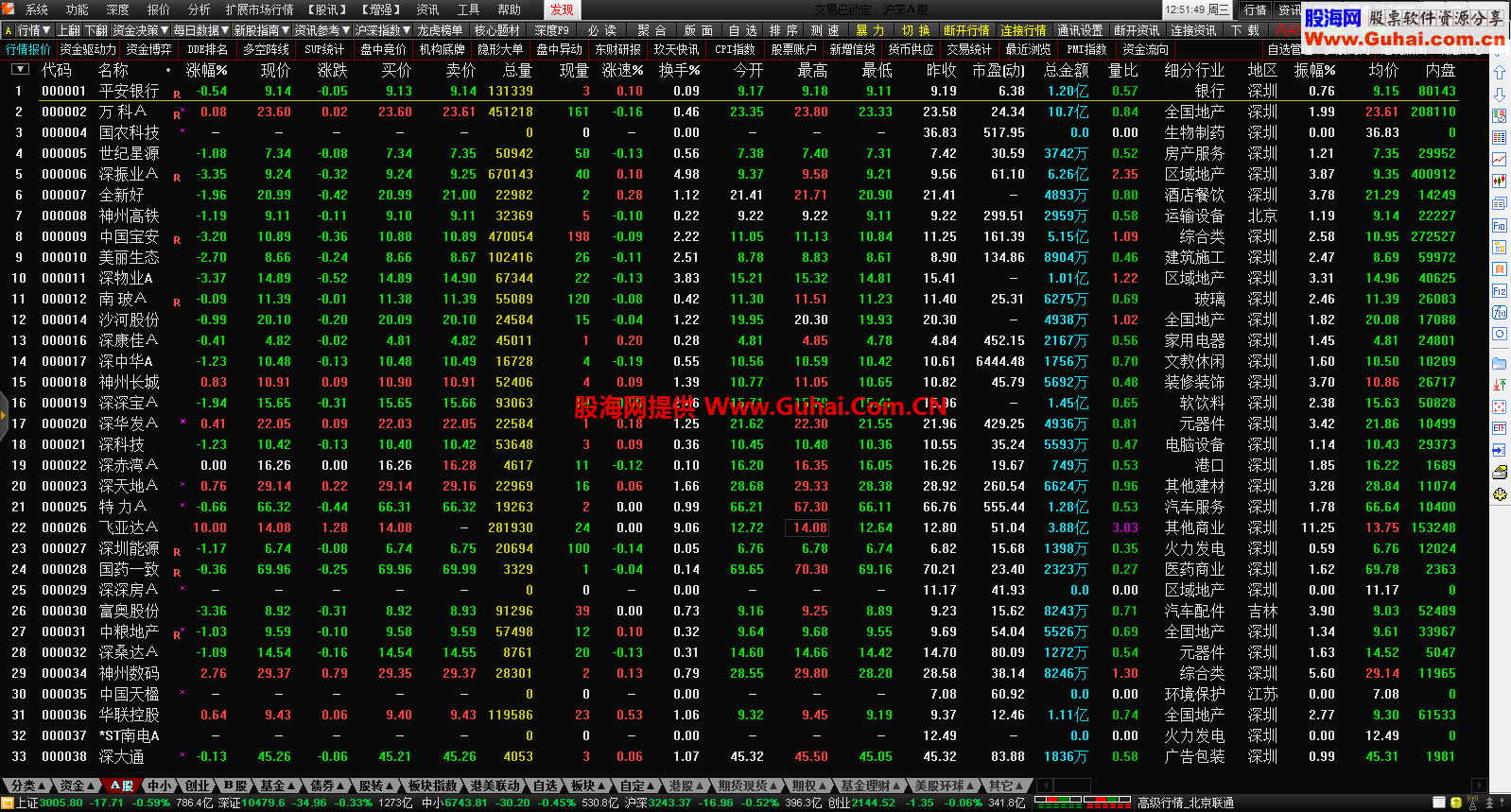The width and height of the screenshot is (1511, 812).
Task: Click the red dice icon in right sidebar
Action: [1500, 406]
